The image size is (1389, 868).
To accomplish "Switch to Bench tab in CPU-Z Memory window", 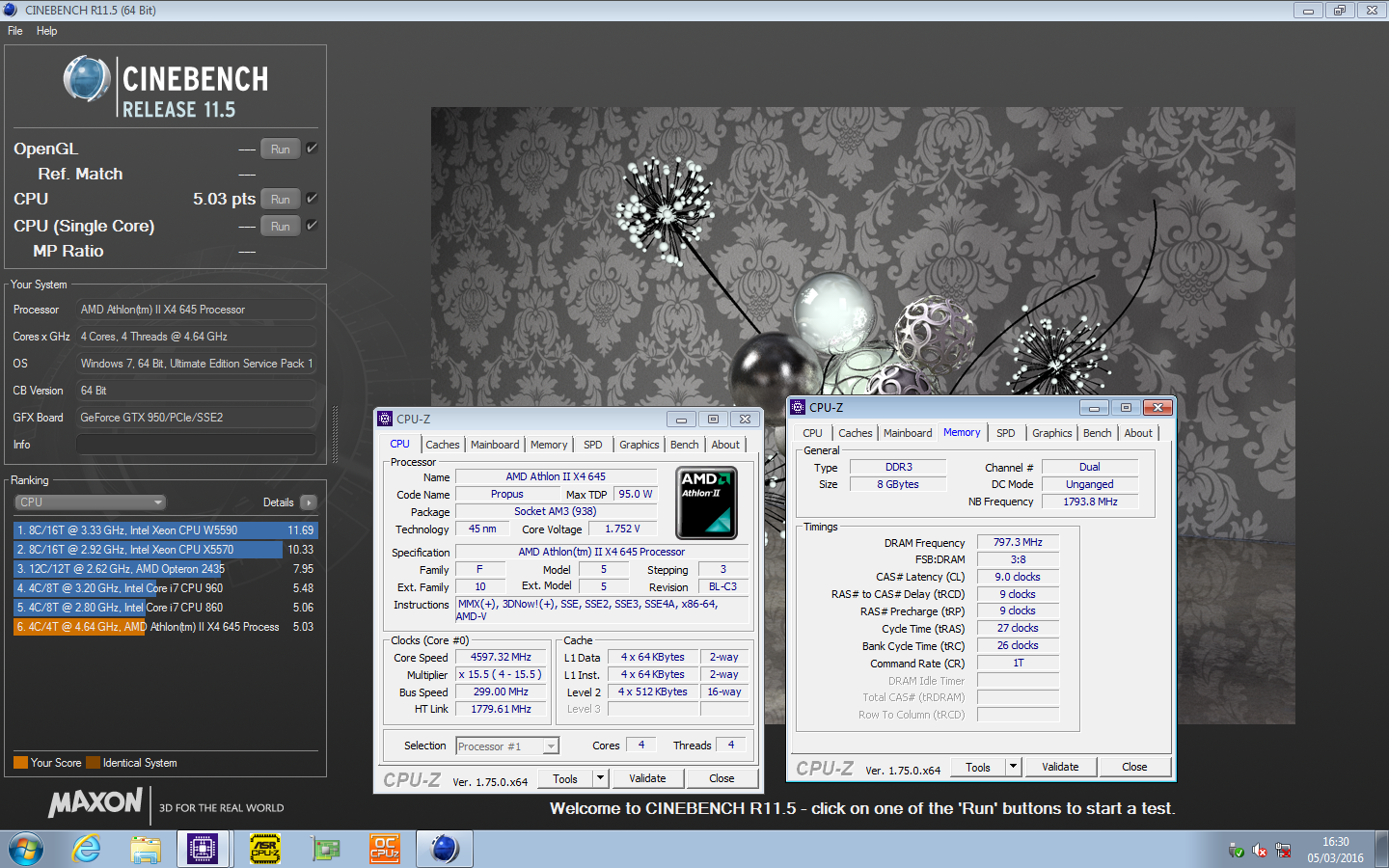I will coord(1098,433).
